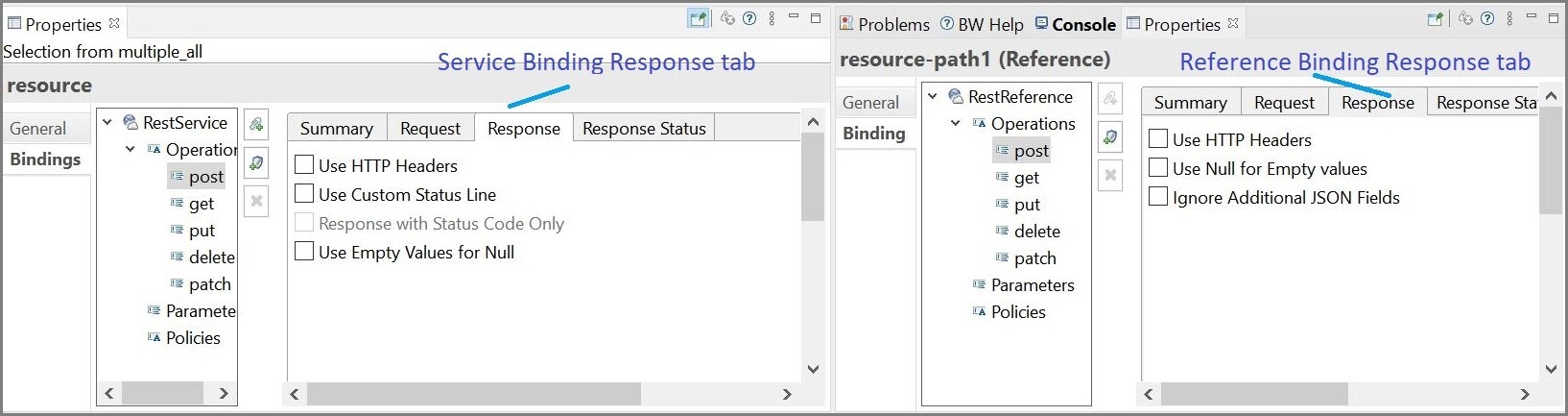Check Ignore Additional JSON Fields
Screen dimensions: 1568x416
click(x=1158, y=196)
